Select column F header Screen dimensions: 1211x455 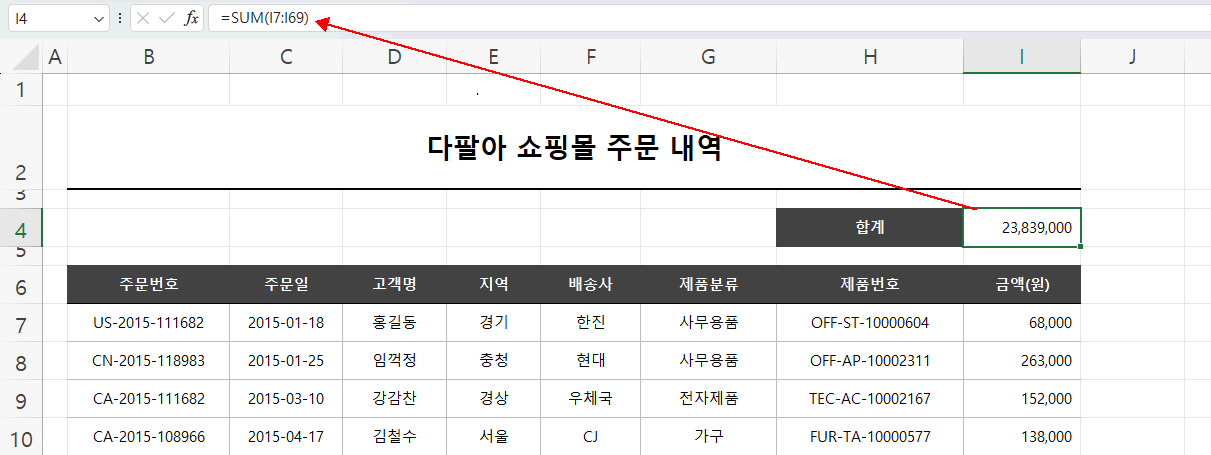(x=591, y=58)
